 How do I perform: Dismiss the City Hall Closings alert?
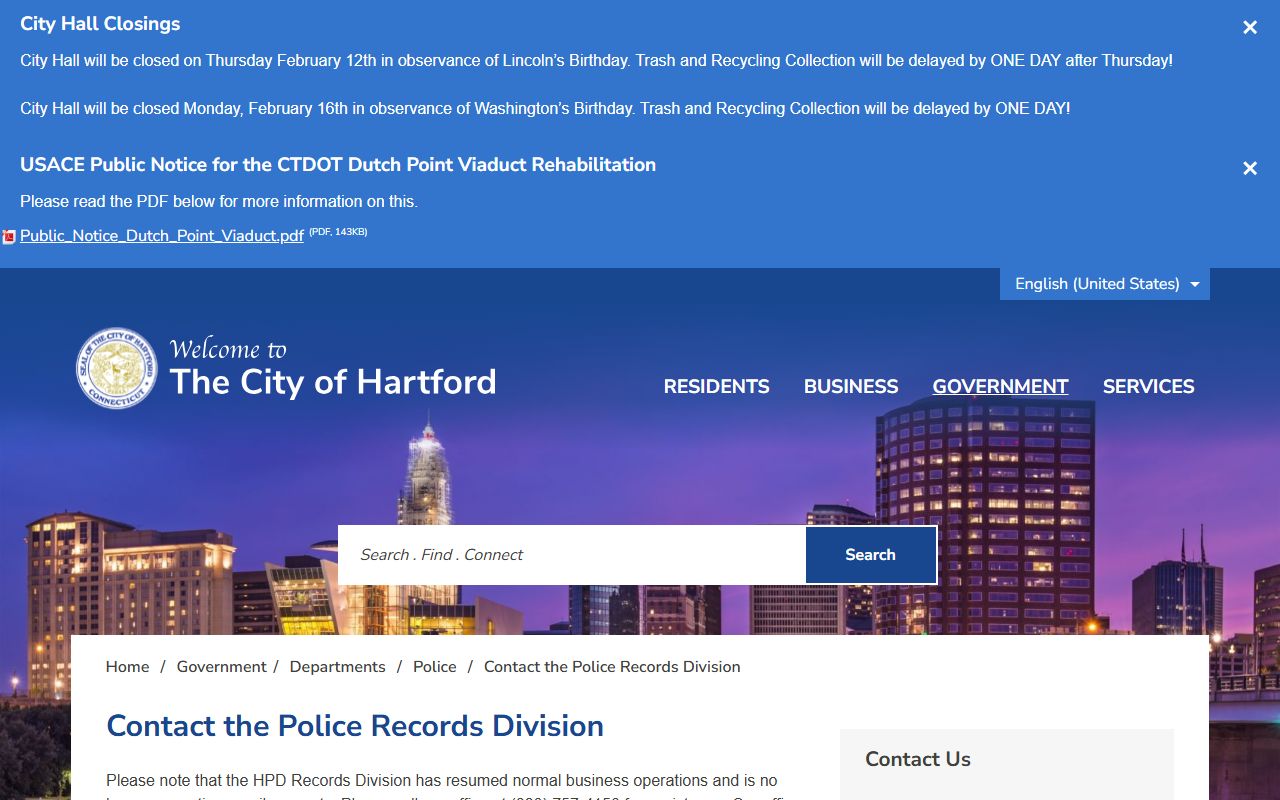[1249, 28]
